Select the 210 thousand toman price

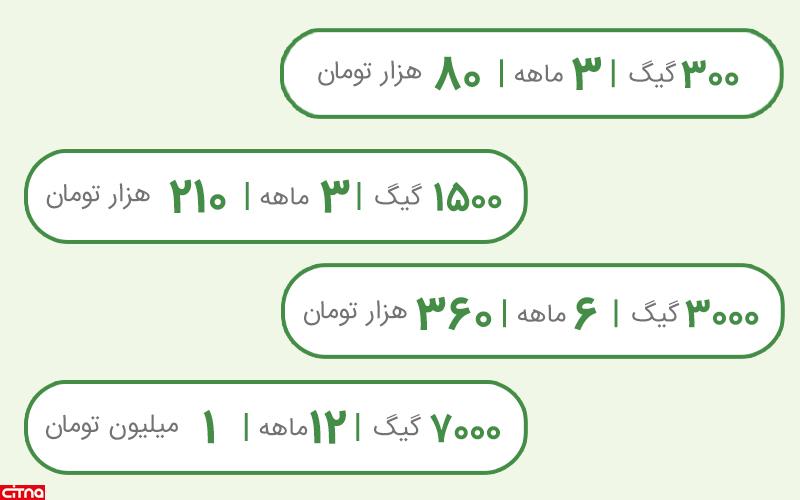(198, 197)
